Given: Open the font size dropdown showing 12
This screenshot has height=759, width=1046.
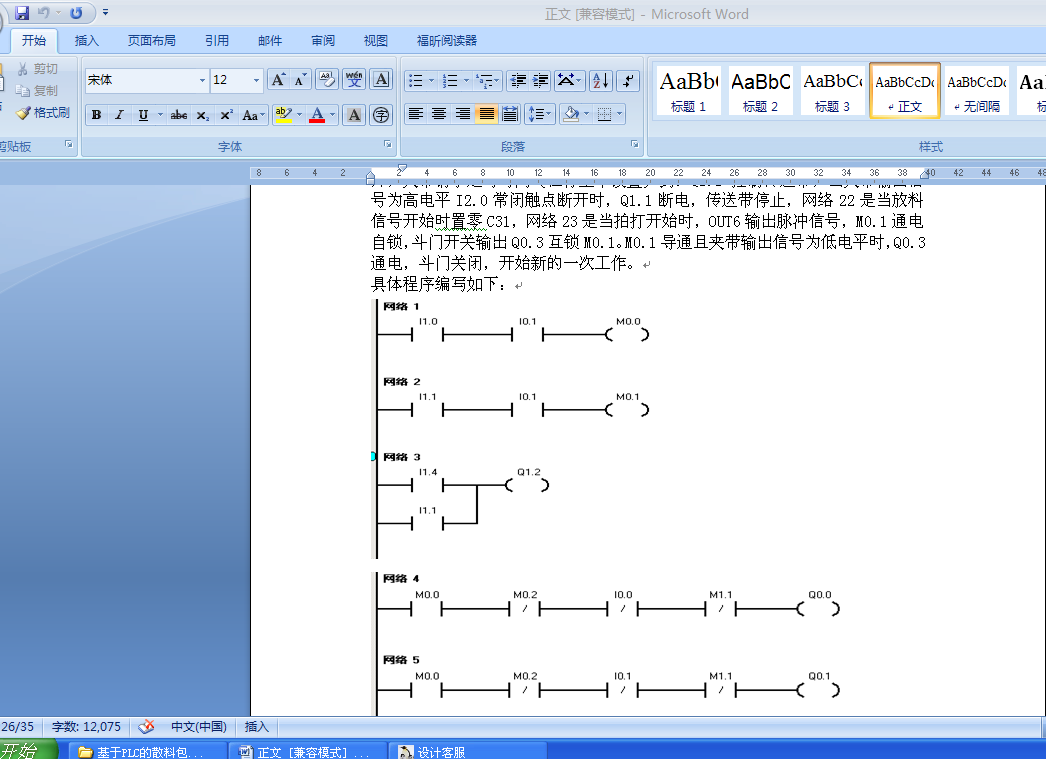Looking at the screenshot, I should (256, 81).
